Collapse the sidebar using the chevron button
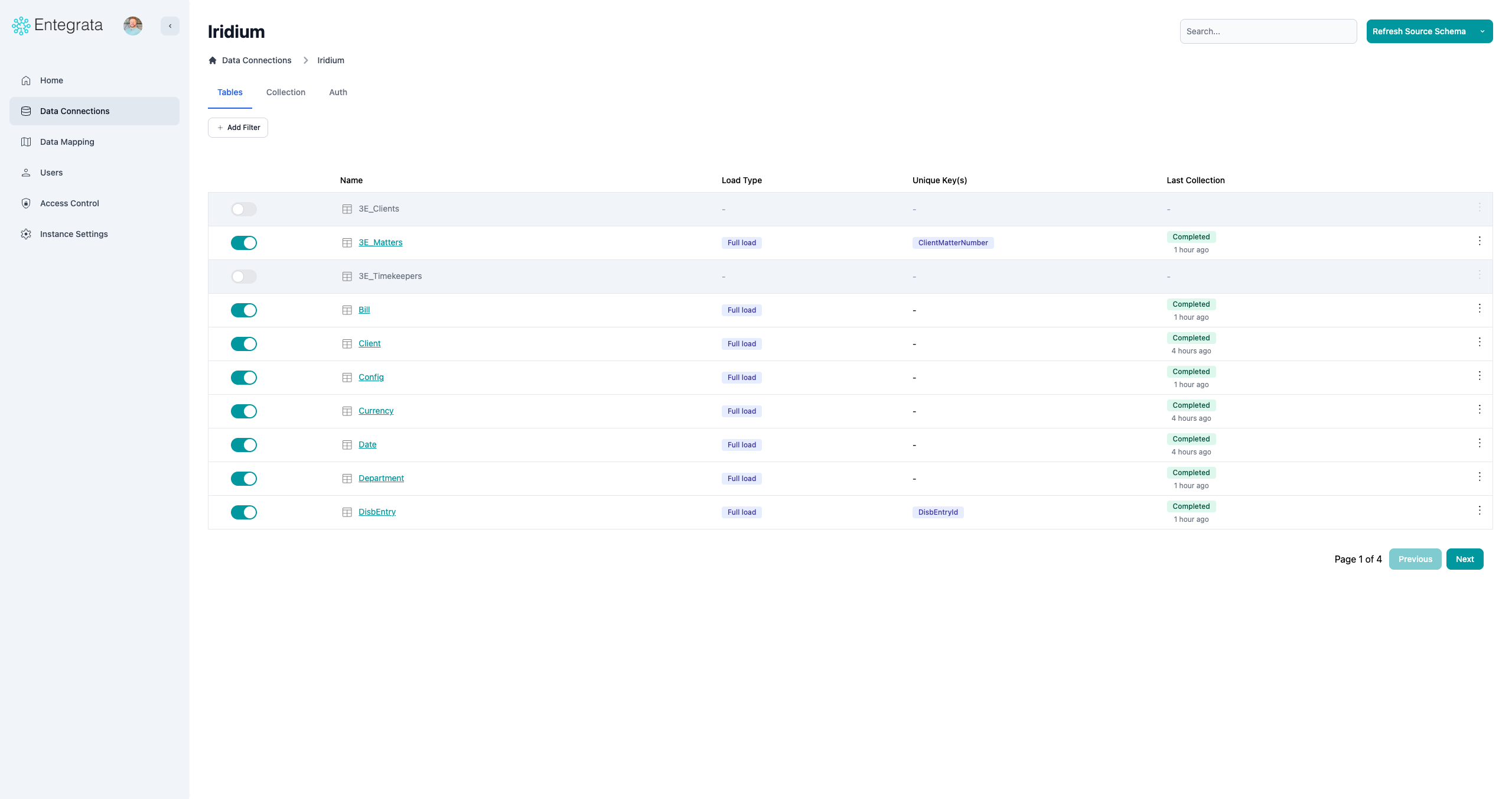The image size is (1512, 799). click(170, 26)
